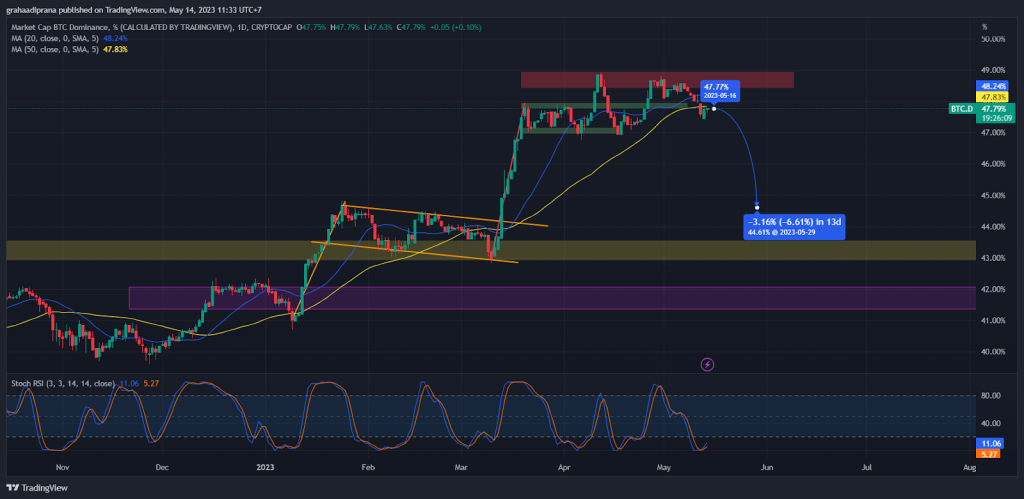
Task: Select the red resistance zone rectangle near 49%
Action: click(657, 80)
